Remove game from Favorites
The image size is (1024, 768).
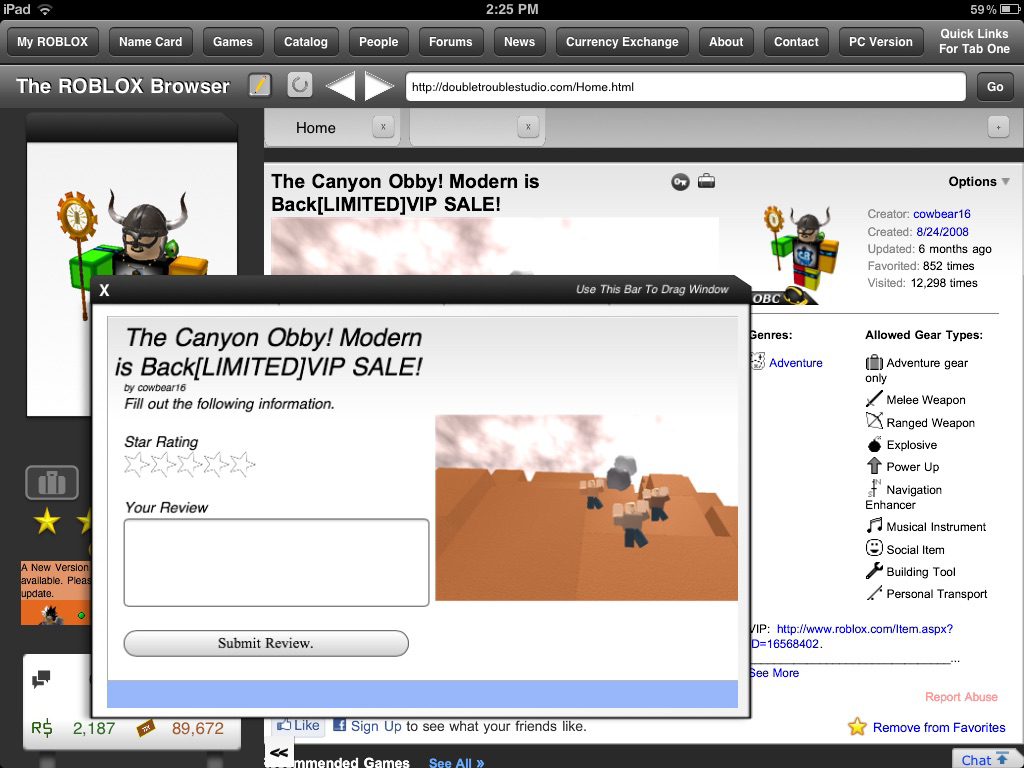click(x=938, y=727)
